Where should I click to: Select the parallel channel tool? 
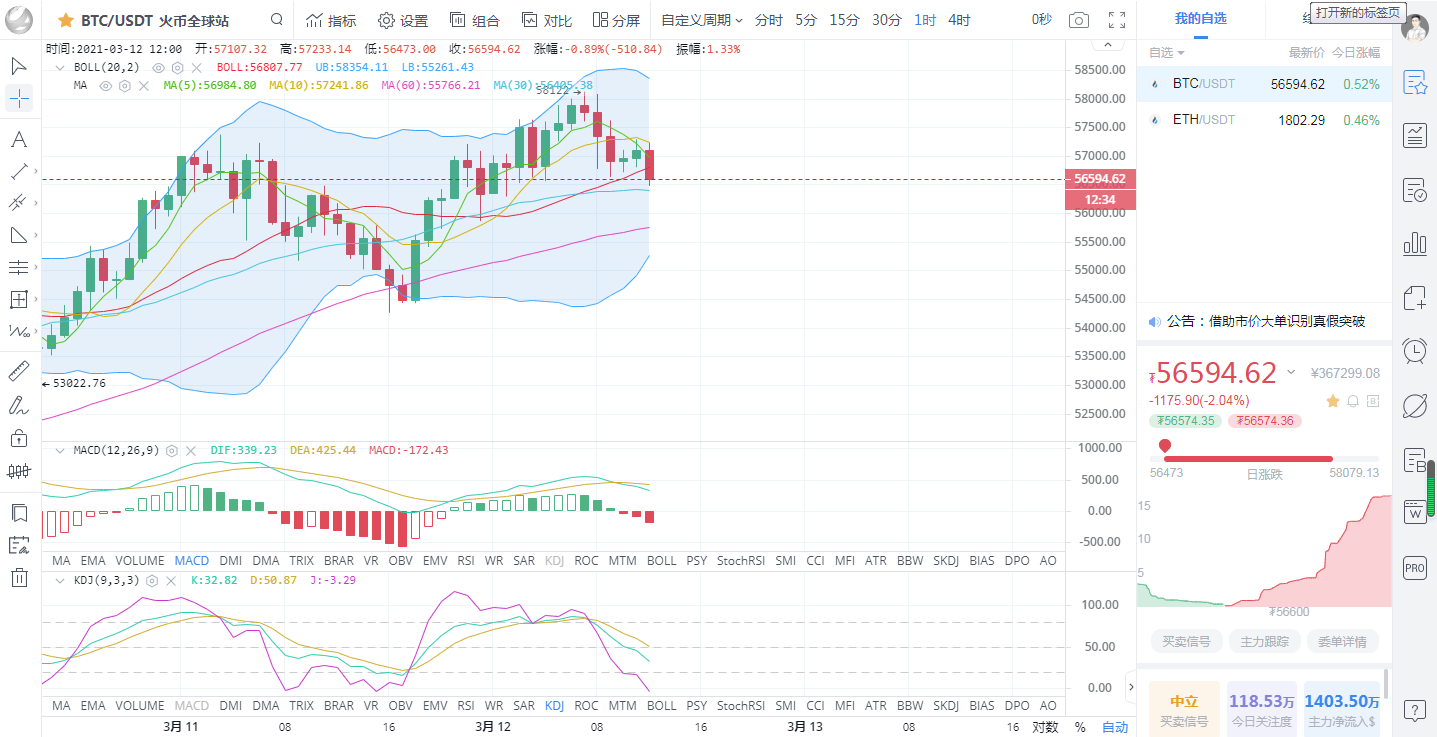point(19,203)
